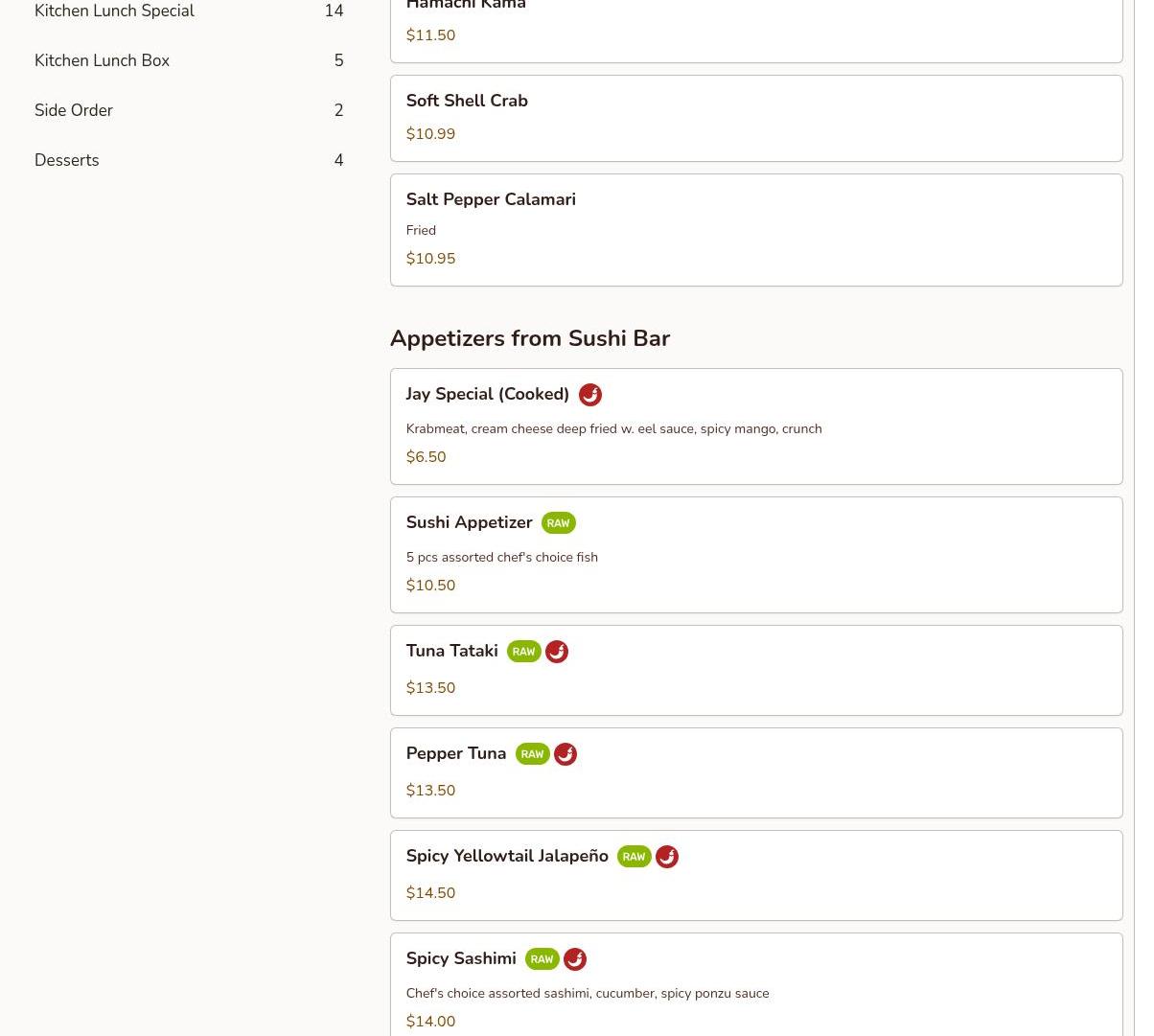1154x1036 pixels.
Task: Click the RAW badge next to Sushi Appetizer
Action: pyautogui.click(x=558, y=523)
